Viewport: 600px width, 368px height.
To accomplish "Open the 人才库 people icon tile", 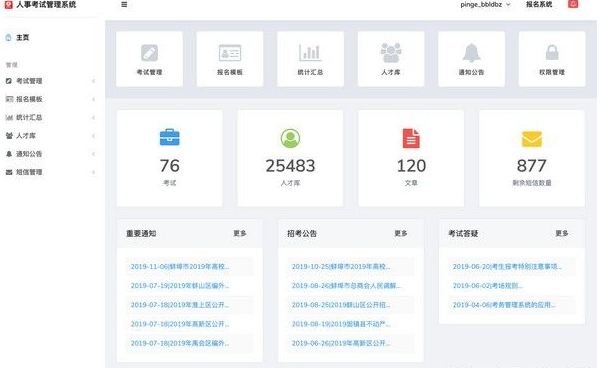I will pyautogui.click(x=391, y=59).
